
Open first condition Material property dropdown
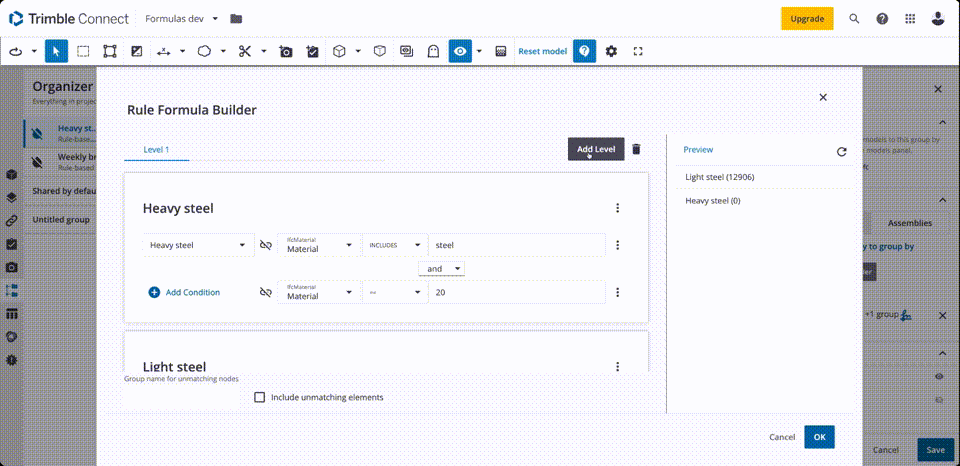pyautogui.click(x=319, y=245)
